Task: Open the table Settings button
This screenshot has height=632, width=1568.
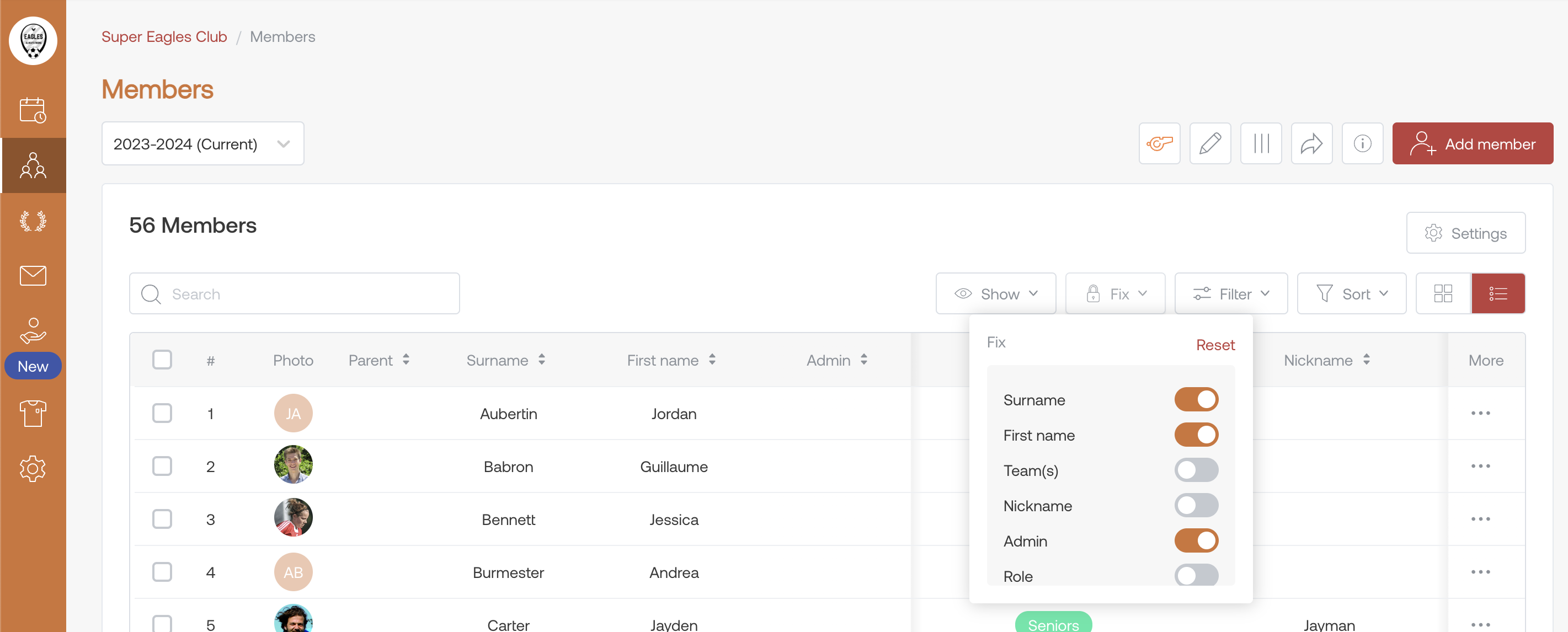Action: [1466, 233]
